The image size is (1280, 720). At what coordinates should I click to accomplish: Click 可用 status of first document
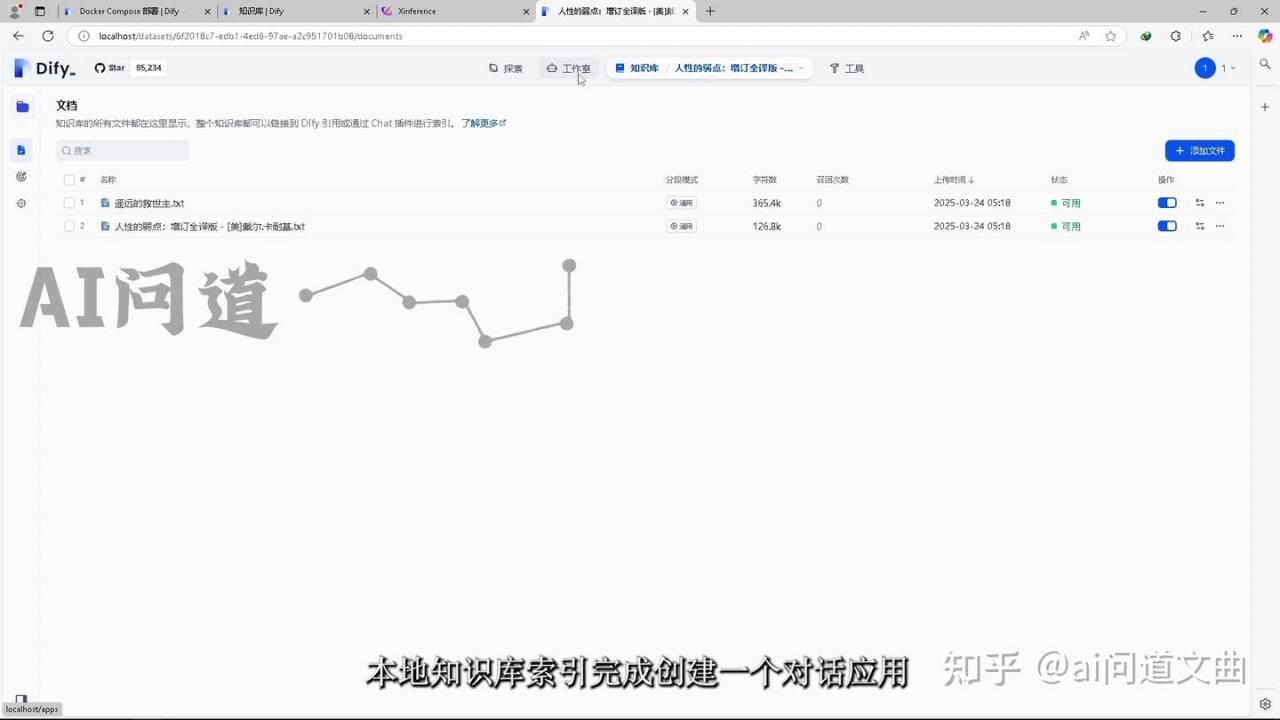(1066, 203)
